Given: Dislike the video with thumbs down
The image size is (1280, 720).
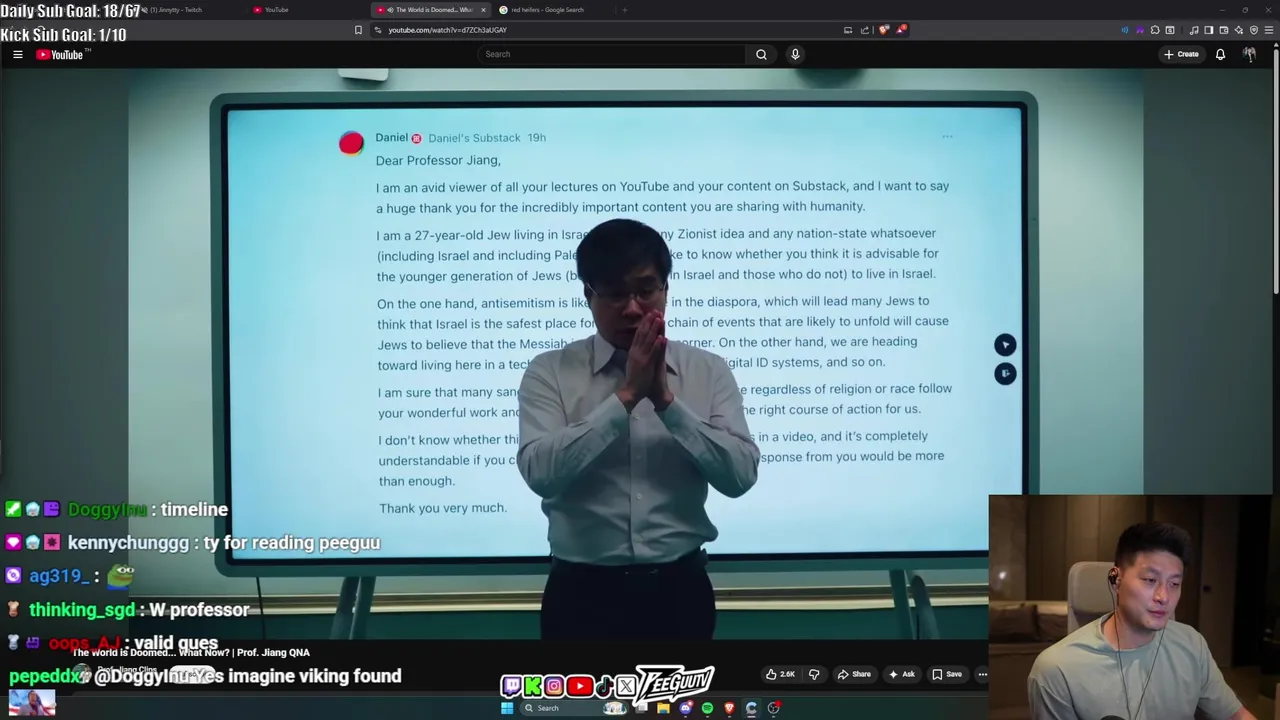Looking at the screenshot, I should 814,674.
